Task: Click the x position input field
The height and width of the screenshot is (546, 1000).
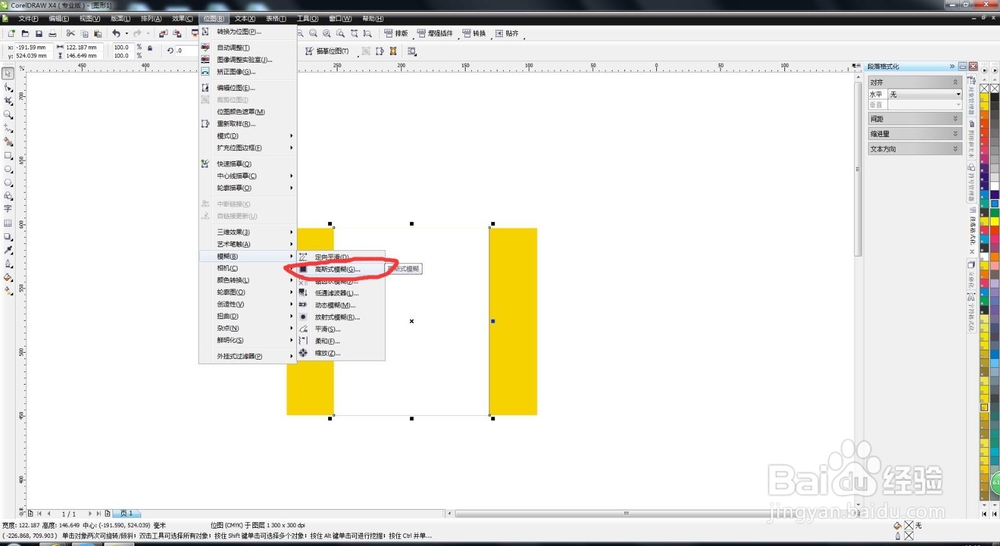Action: click(33, 47)
